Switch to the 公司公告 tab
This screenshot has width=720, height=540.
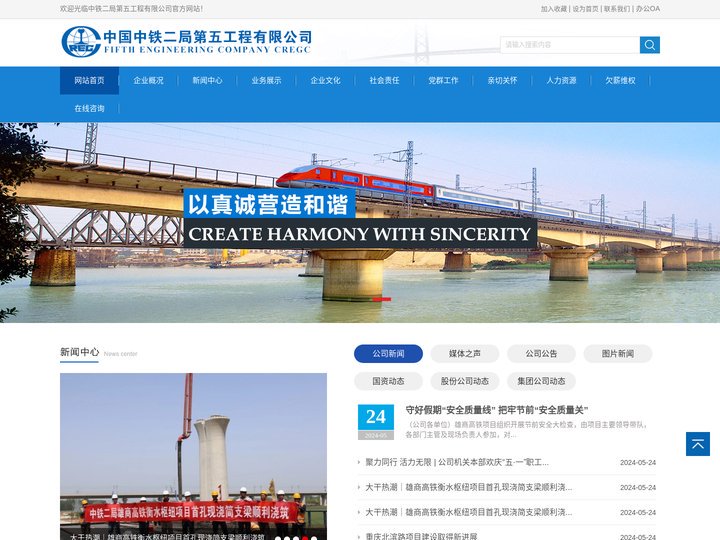pos(541,354)
